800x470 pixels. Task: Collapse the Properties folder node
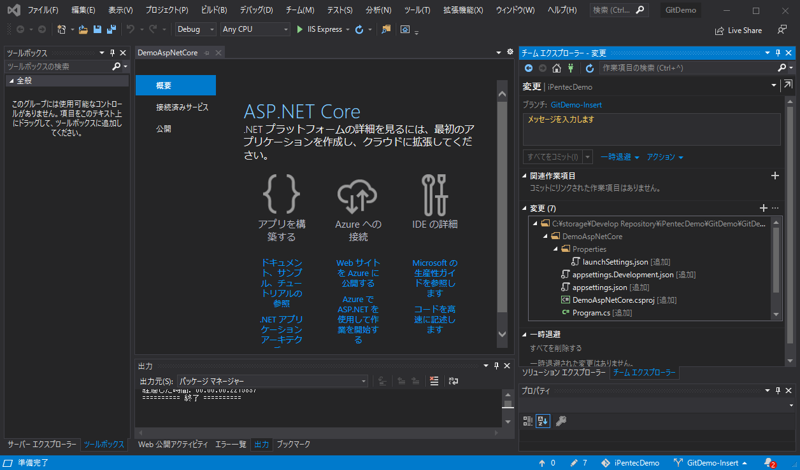coord(556,249)
